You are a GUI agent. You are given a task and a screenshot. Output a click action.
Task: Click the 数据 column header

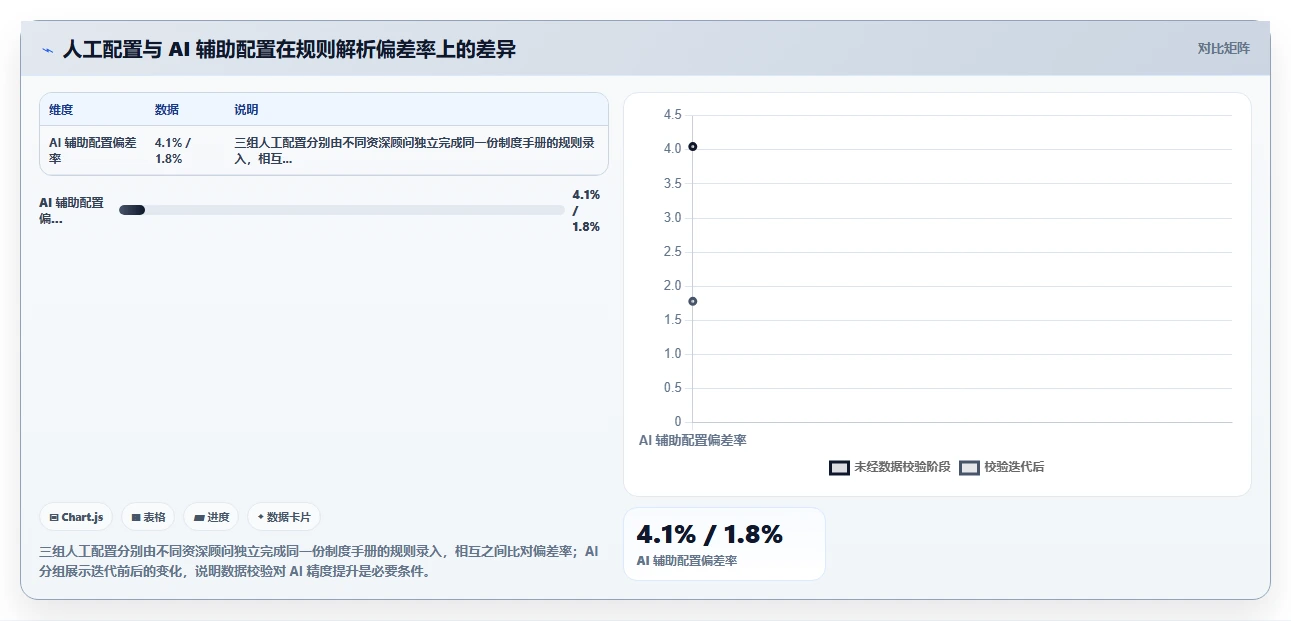pyautogui.click(x=167, y=110)
